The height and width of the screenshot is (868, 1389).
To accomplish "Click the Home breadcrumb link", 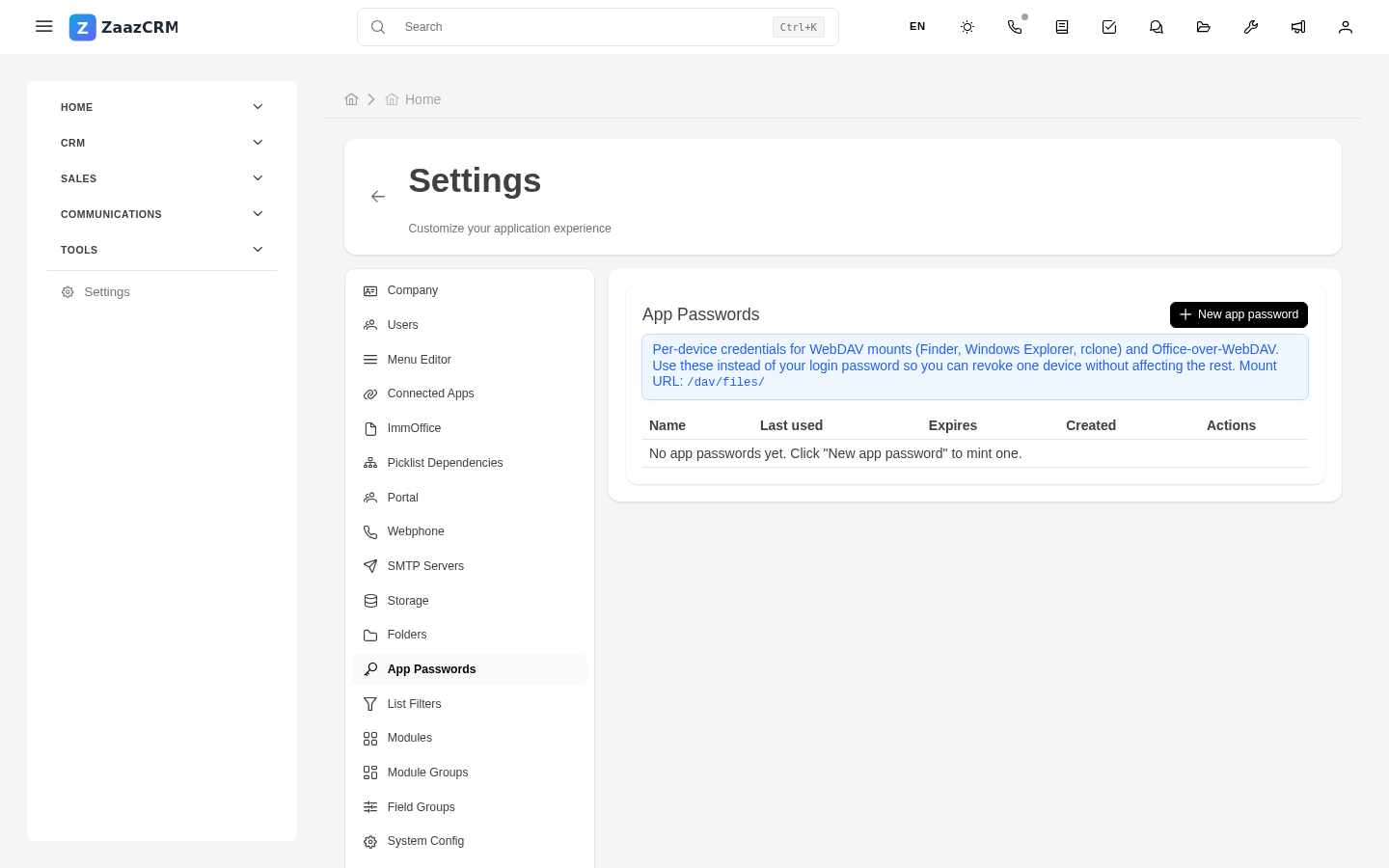I will tap(413, 99).
